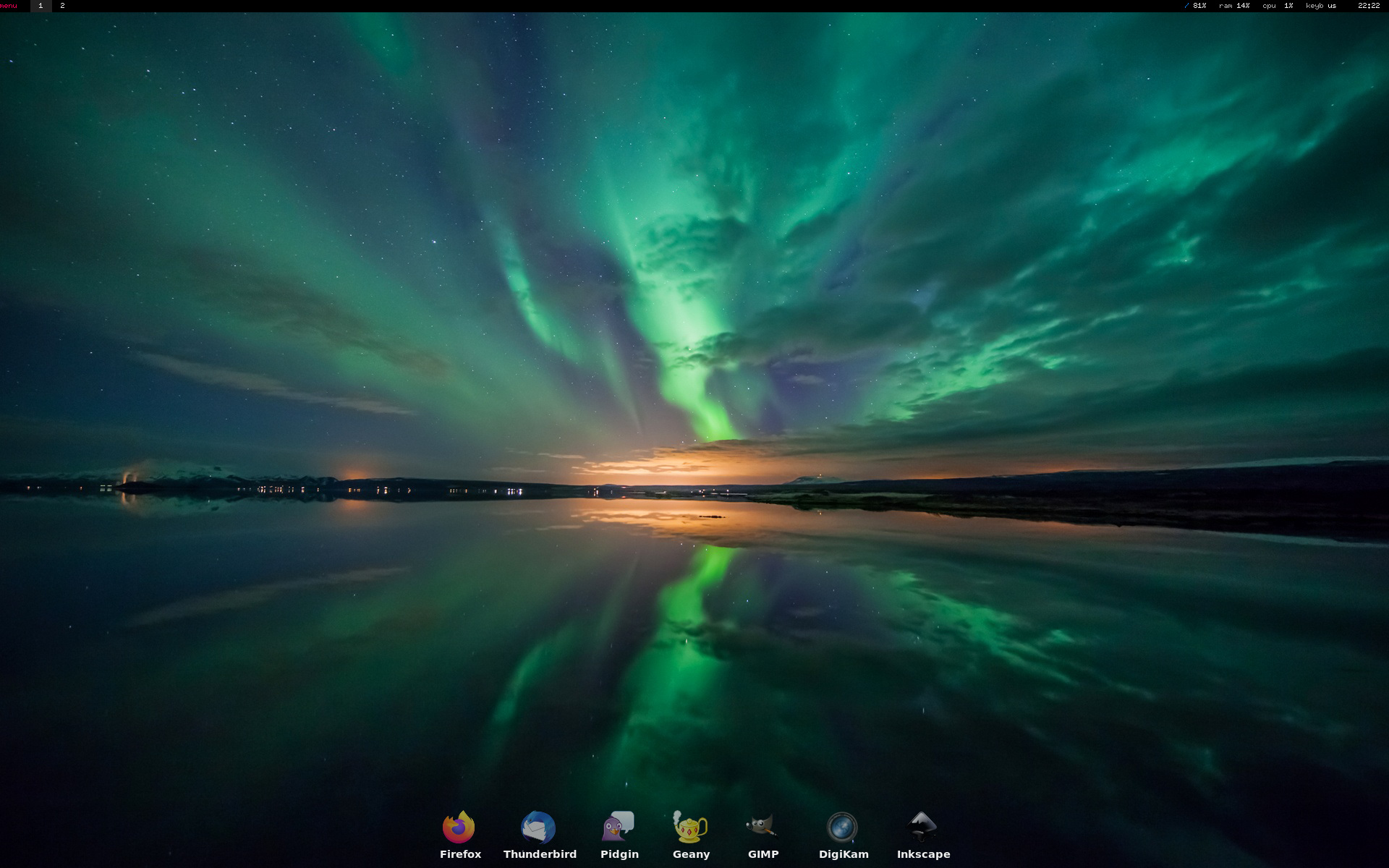Click the 81% battery status
Image resolution: width=1389 pixels, height=868 pixels.
click(1199, 6)
